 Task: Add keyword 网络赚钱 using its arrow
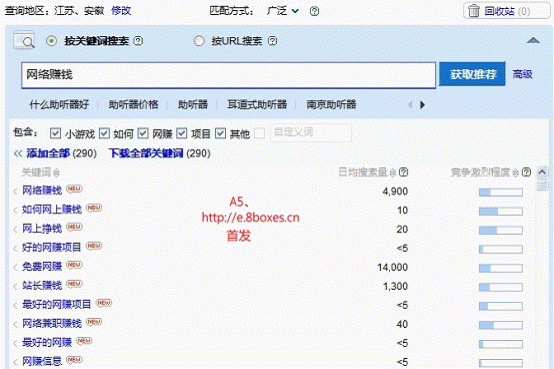click(15, 192)
